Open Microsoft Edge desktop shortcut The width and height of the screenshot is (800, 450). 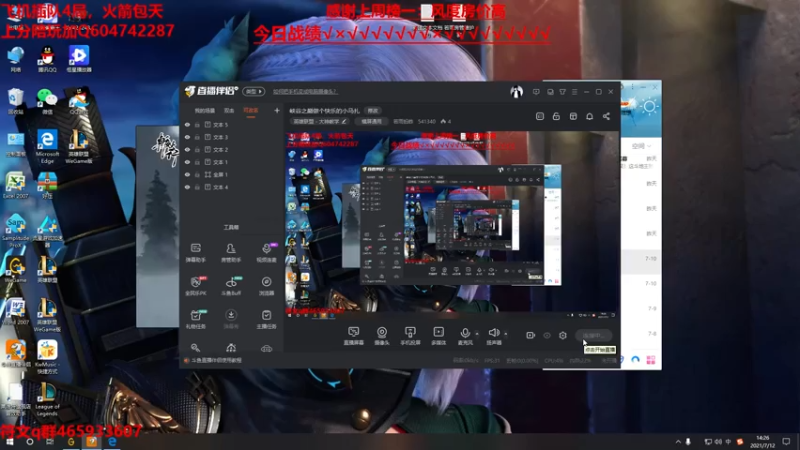coord(47,146)
